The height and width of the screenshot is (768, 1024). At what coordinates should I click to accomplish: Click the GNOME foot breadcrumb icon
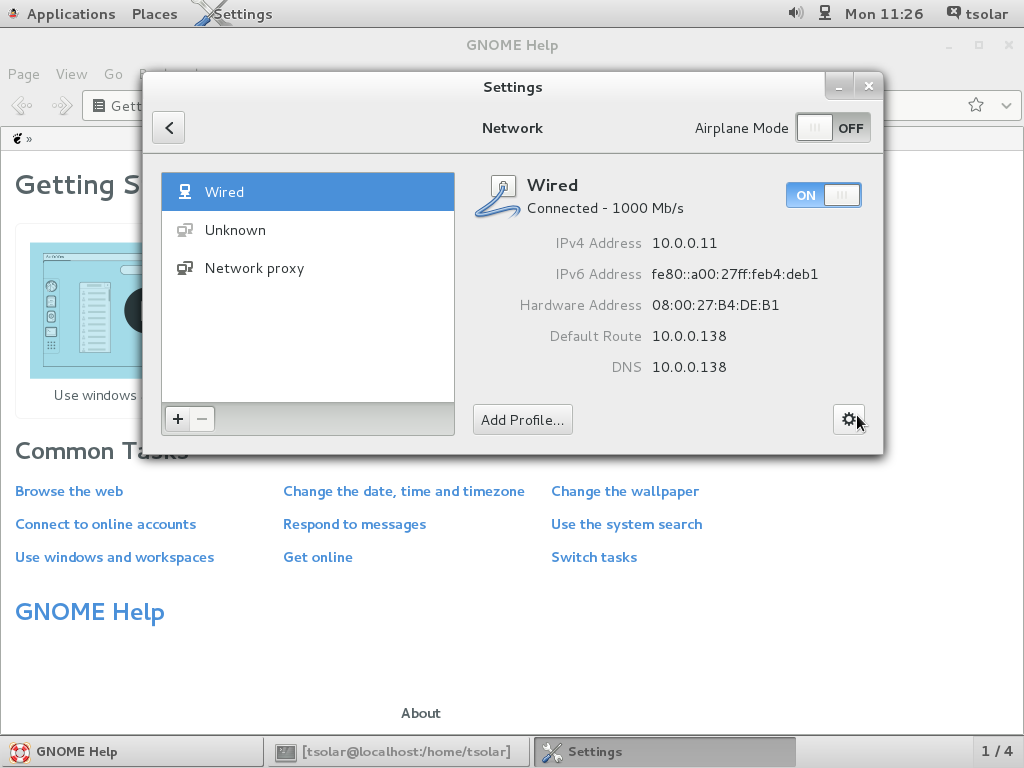tap(18, 138)
